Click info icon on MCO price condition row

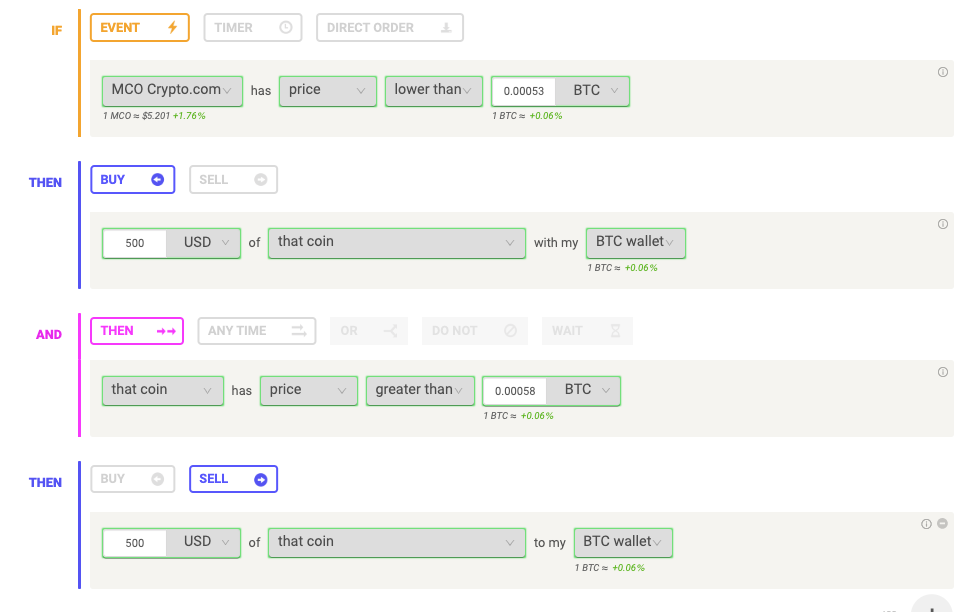point(943,72)
